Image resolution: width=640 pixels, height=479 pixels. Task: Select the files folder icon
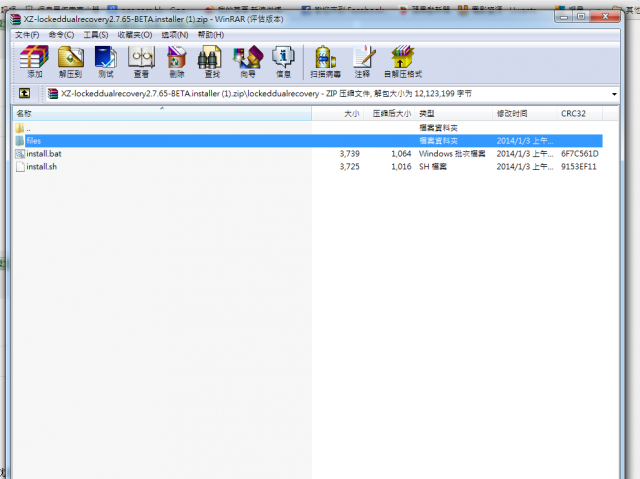19,141
